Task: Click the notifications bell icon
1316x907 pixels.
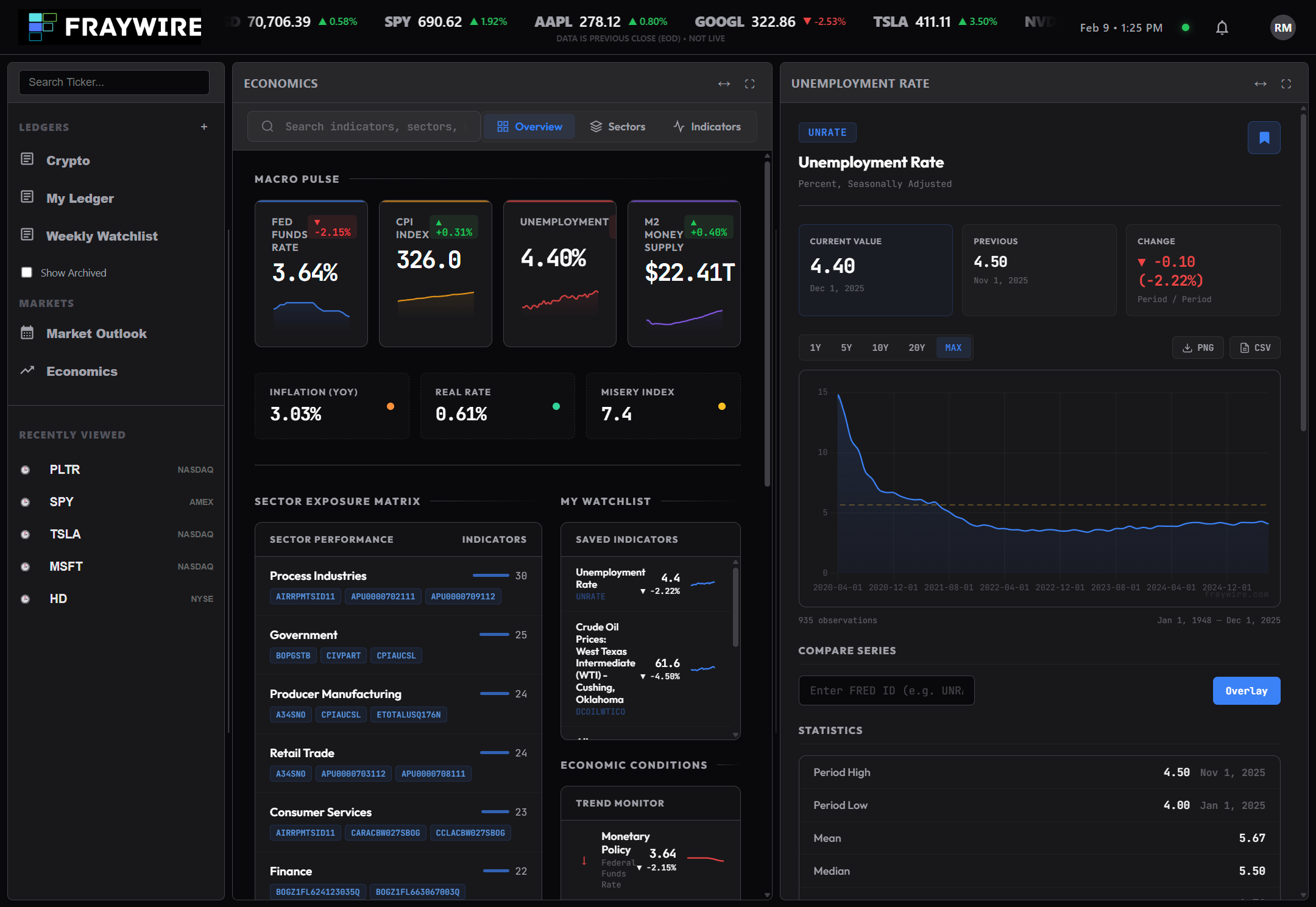Action: (1222, 28)
